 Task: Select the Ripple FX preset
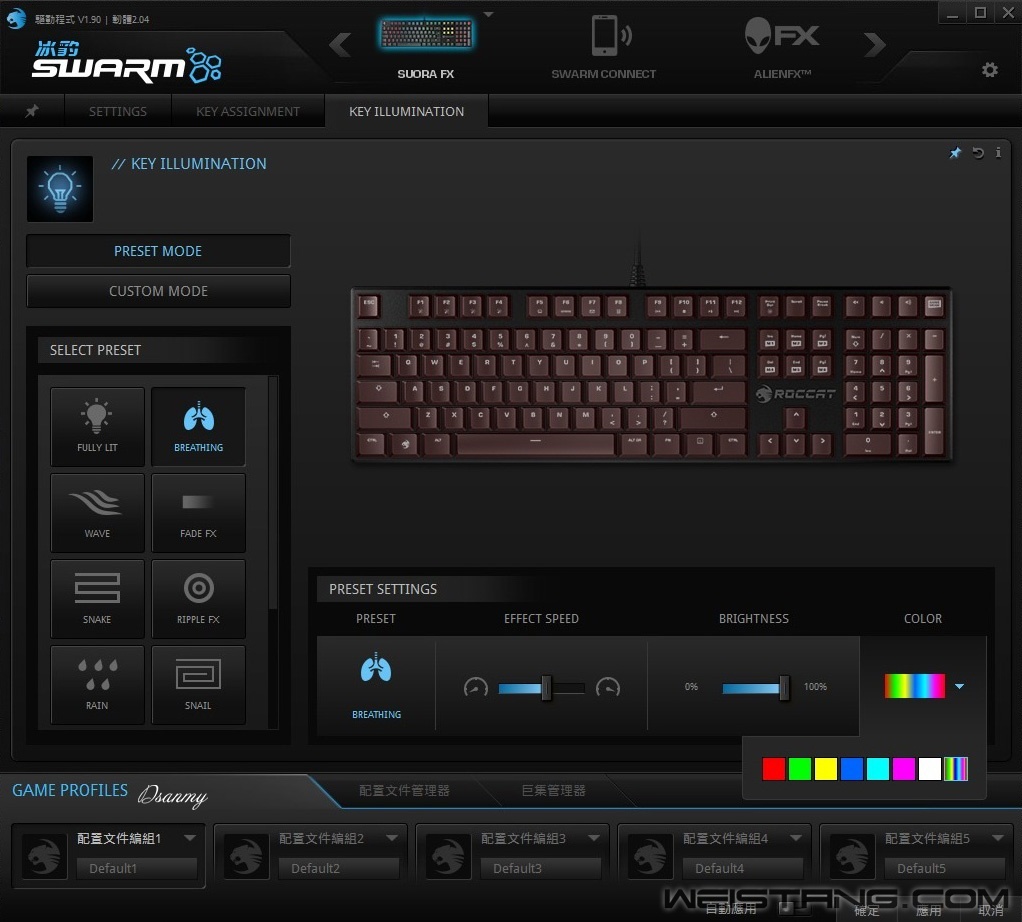pyautogui.click(x=198, y=599)
